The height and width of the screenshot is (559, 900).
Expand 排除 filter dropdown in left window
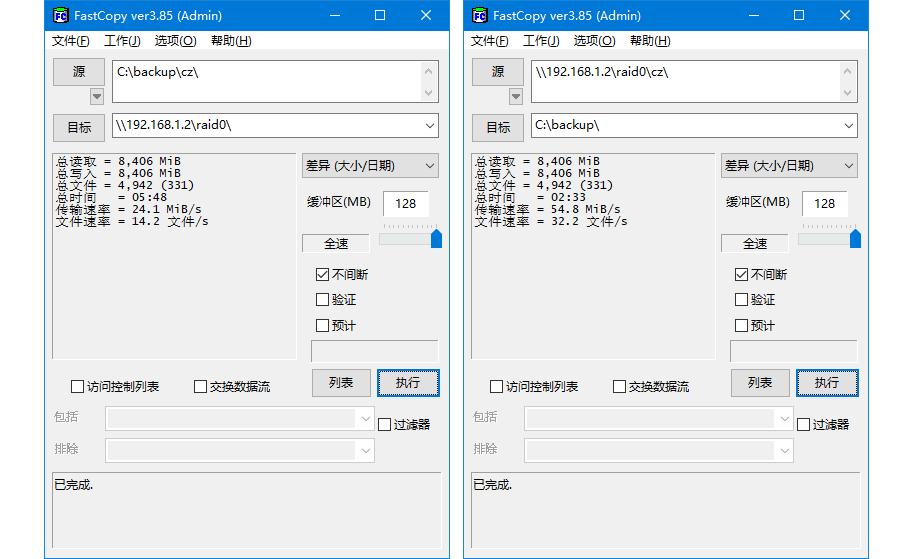point(365,451)
